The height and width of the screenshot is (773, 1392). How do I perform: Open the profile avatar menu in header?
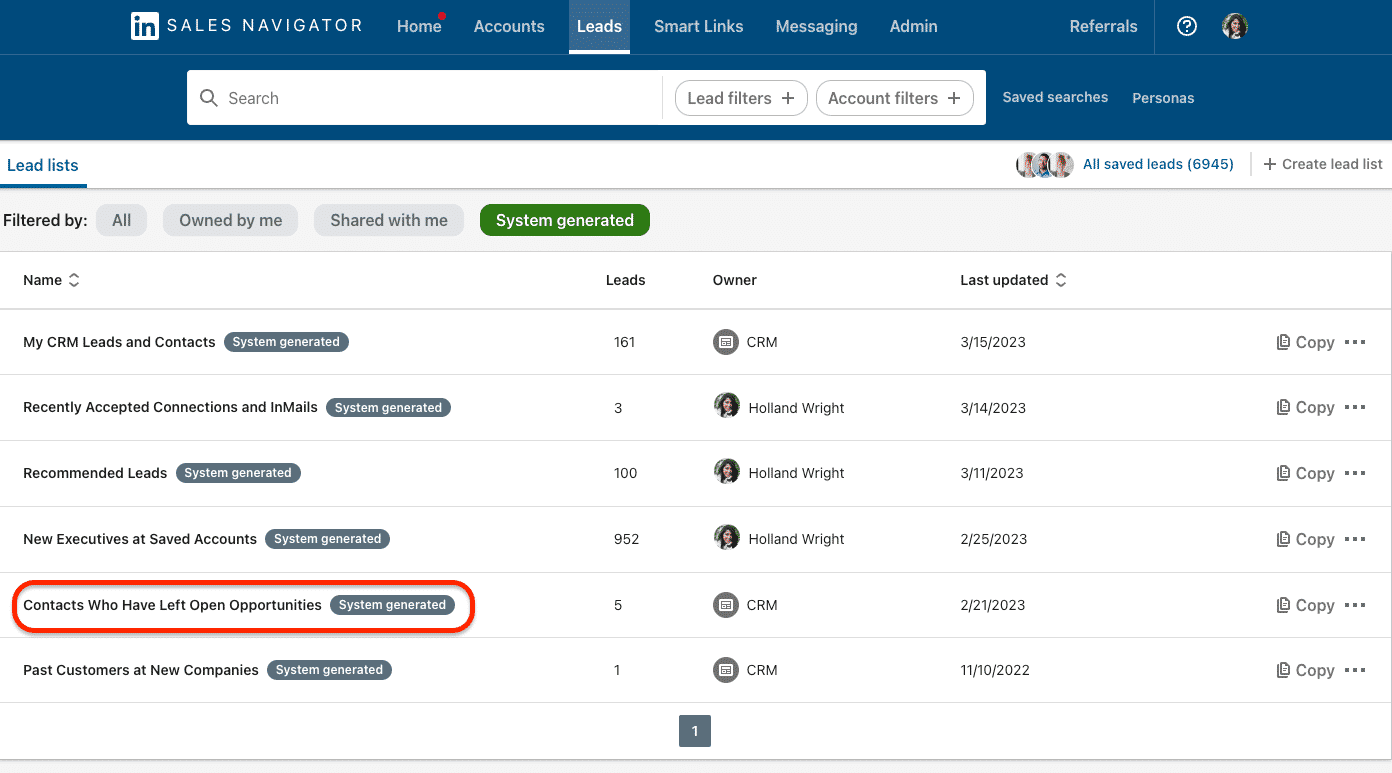pos(1235,27)
